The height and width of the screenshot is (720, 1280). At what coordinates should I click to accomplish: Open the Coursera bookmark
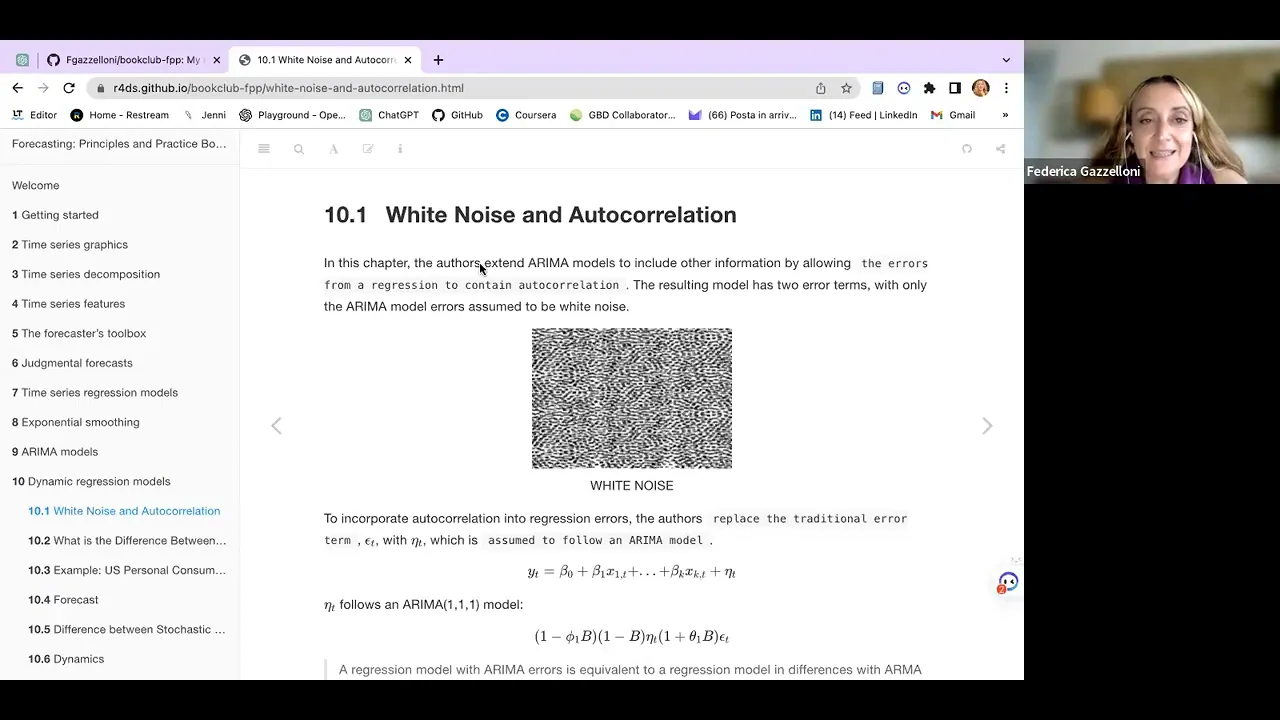[x=526, y=115]
